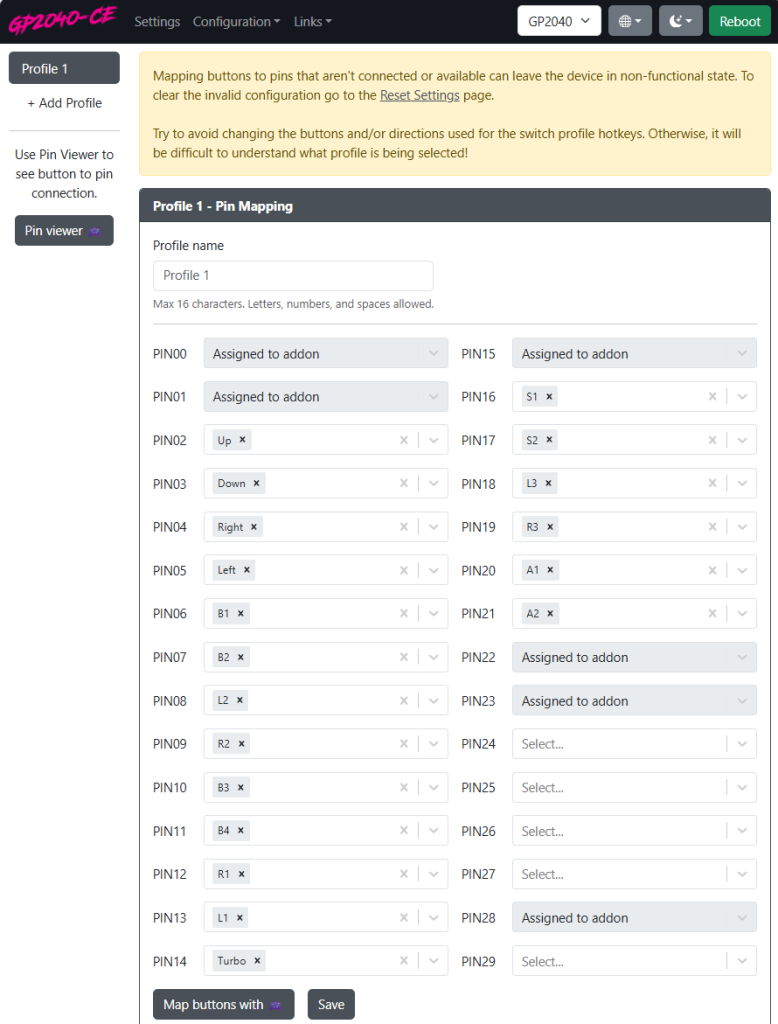This screenshot has width=778, height=1024.
Task: Expand the PIN04 dropdown chevron
Action: coord(433,527)
